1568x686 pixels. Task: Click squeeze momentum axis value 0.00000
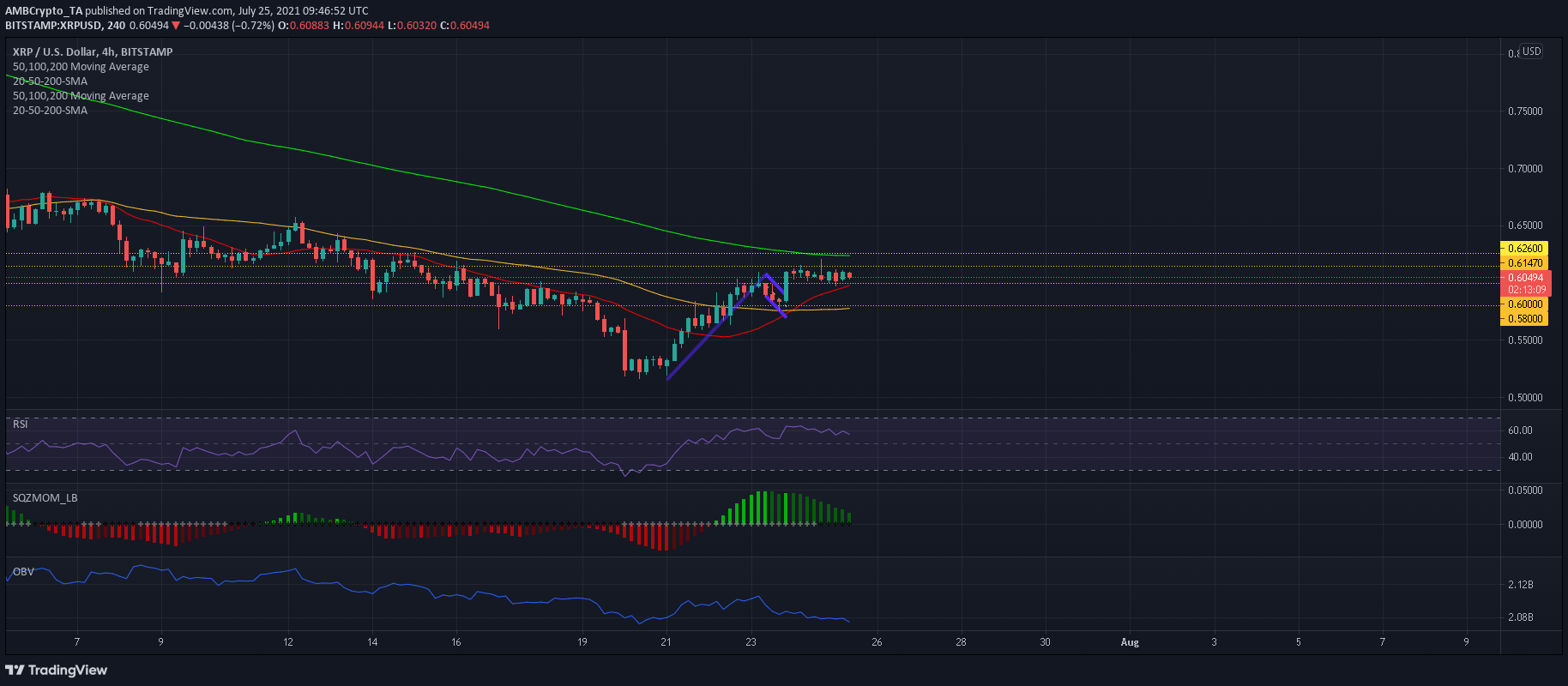[x=1525, y=525]
